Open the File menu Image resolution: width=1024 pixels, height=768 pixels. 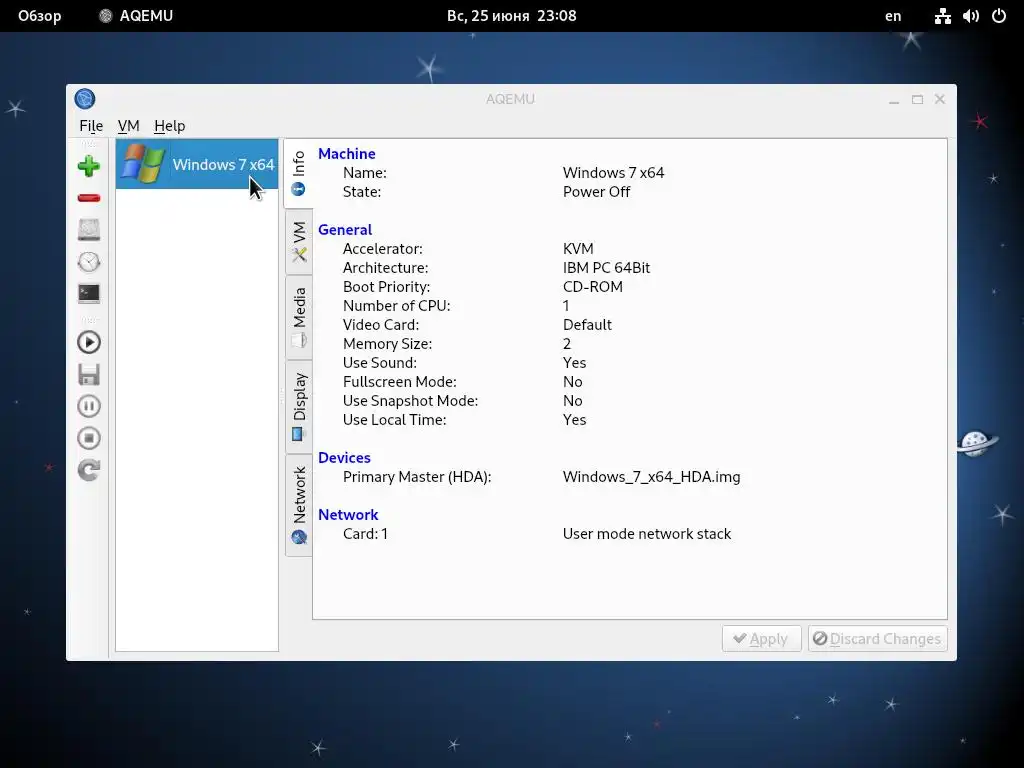tap(91, 126)
